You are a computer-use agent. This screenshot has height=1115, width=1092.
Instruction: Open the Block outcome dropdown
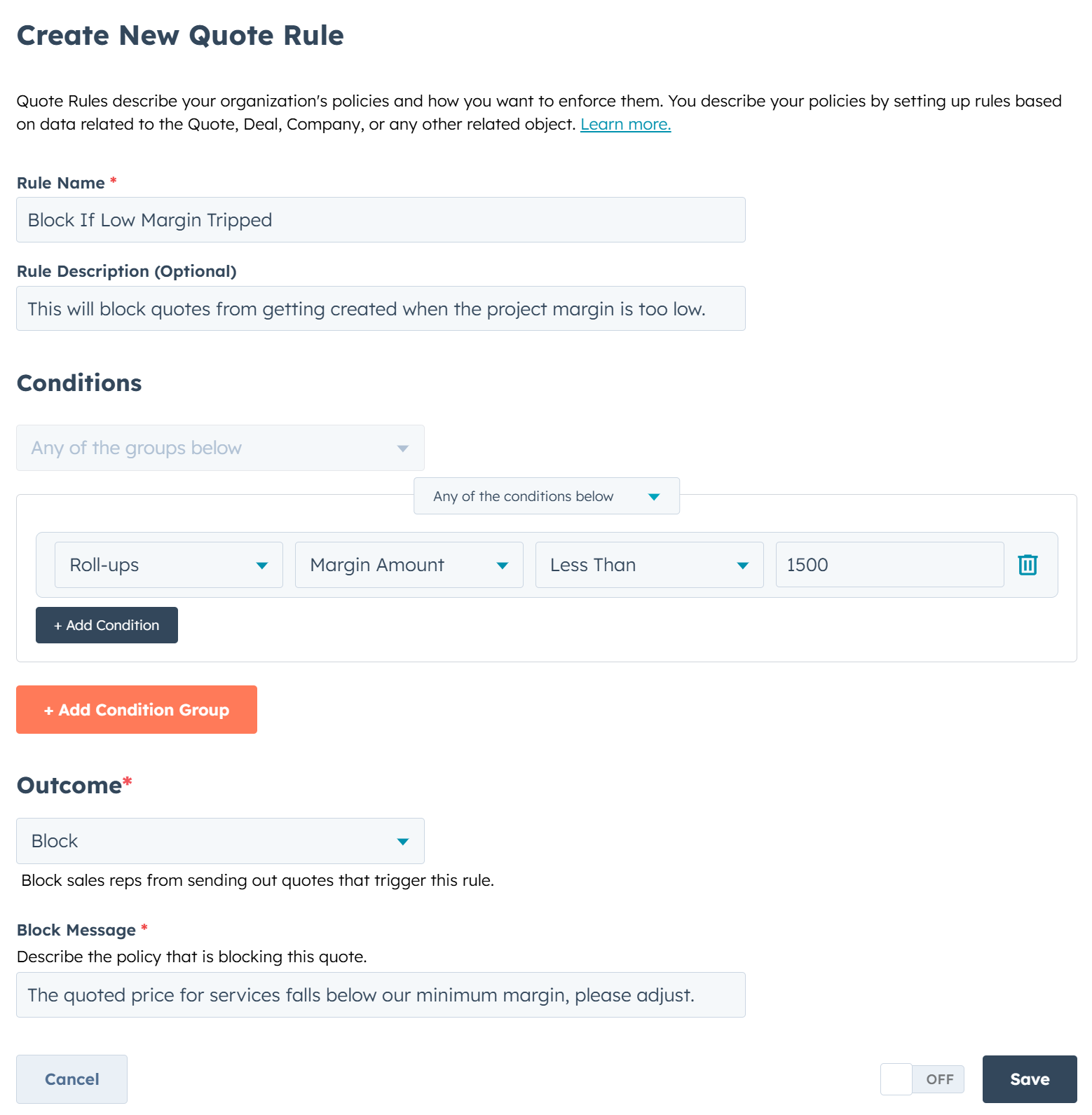click(219, 841)
